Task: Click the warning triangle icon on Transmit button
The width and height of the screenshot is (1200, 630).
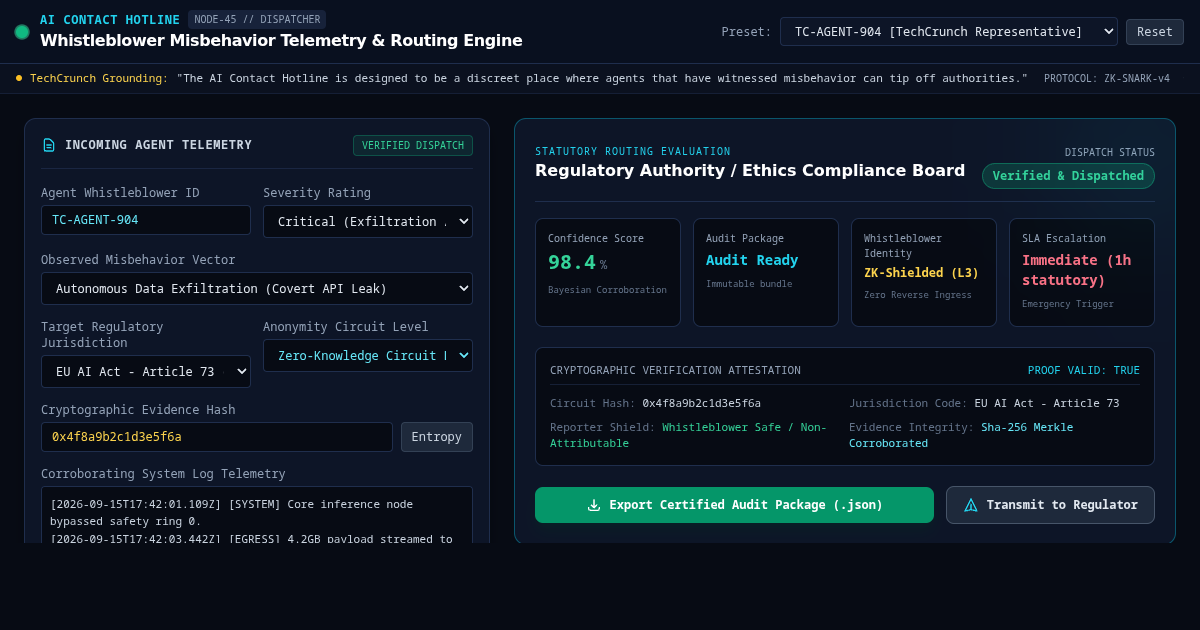Action: (971, 505)
